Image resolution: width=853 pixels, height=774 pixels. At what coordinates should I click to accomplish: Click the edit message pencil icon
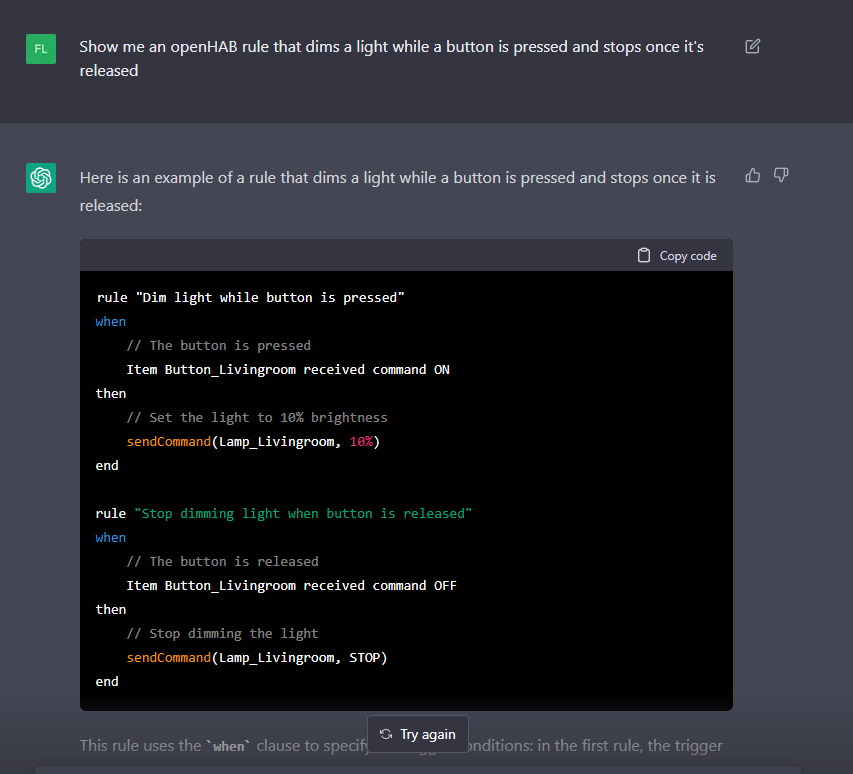(x=753, y=46)
